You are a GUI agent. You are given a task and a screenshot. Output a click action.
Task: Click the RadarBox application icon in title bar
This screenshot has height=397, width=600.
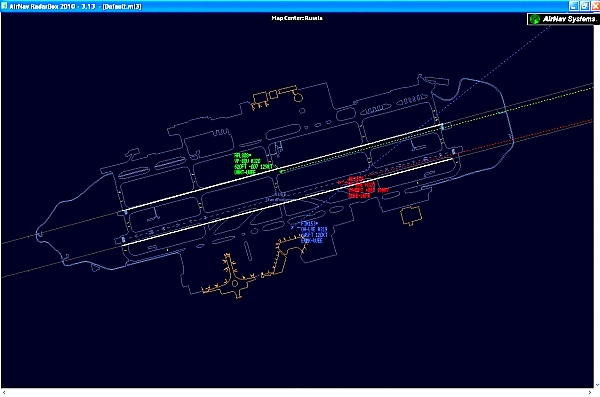pos(4,6)
